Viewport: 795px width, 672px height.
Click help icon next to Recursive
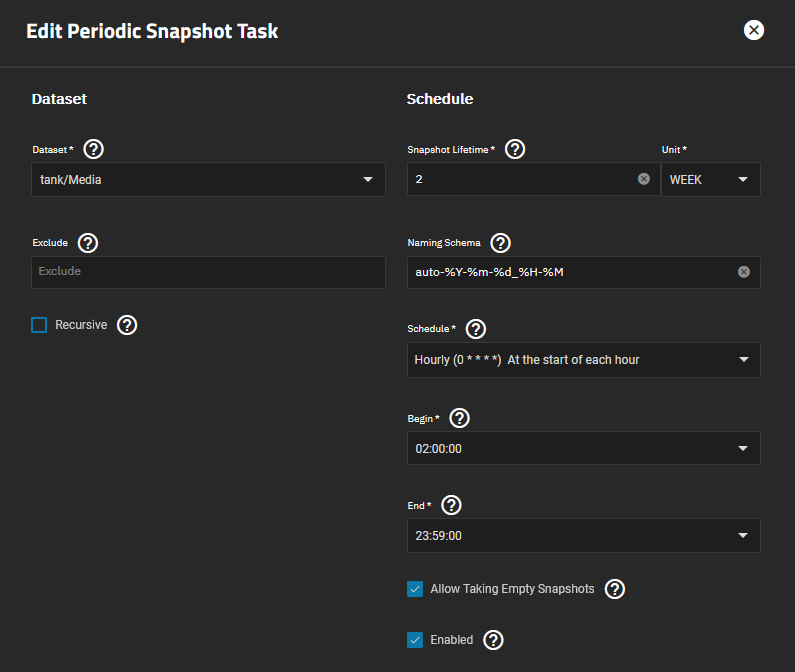point(127,325)
